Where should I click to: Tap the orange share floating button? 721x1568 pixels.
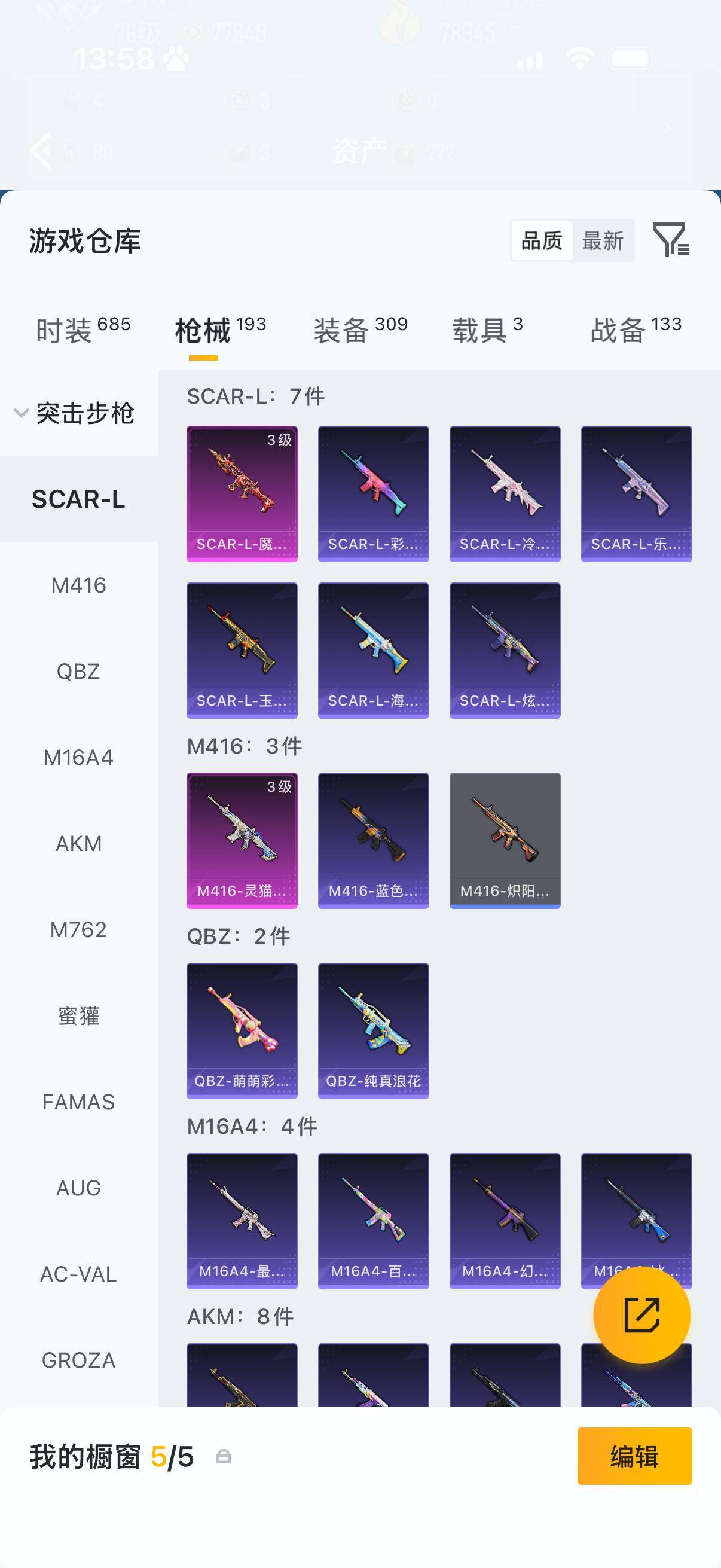click(x=641, y=1315)
